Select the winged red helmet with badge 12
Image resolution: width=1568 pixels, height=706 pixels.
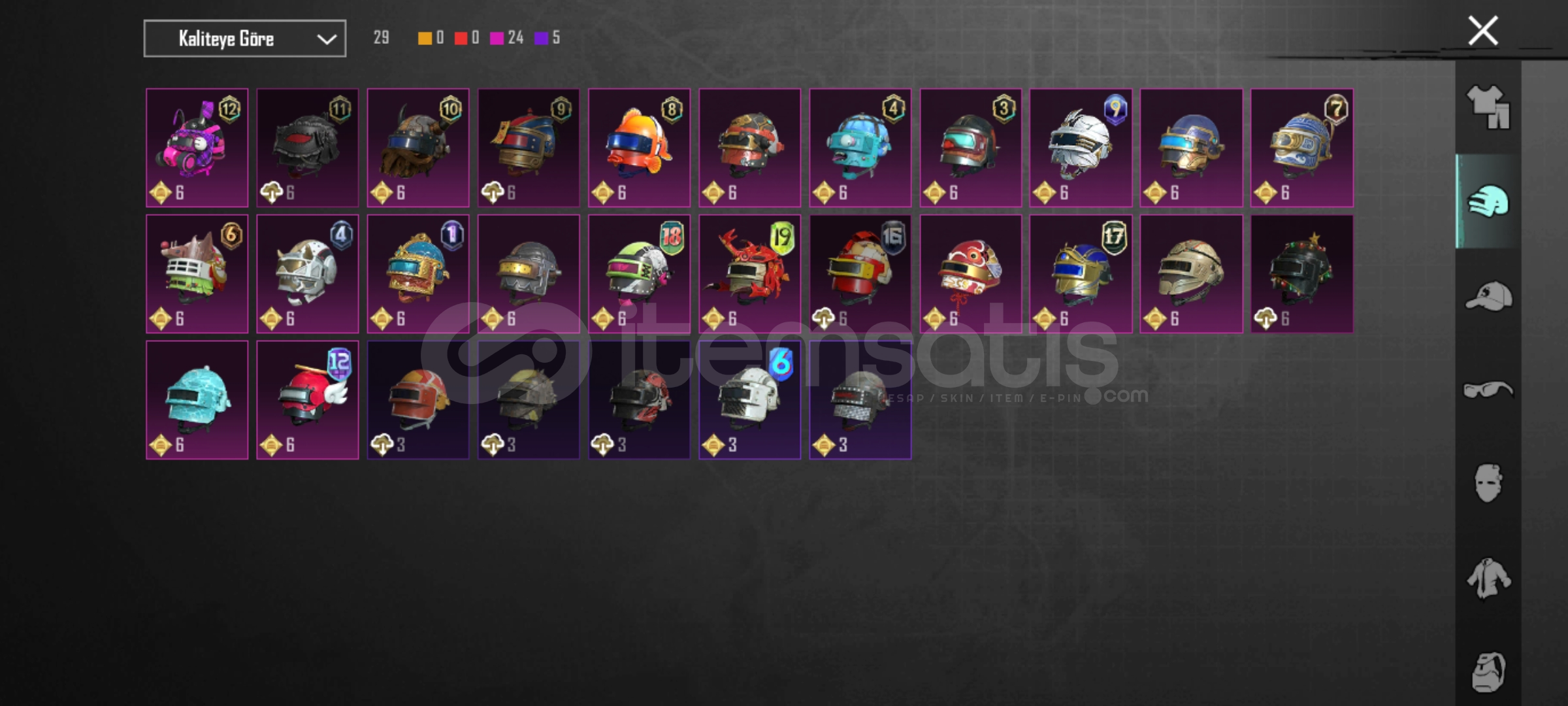(x=308, y=400)
